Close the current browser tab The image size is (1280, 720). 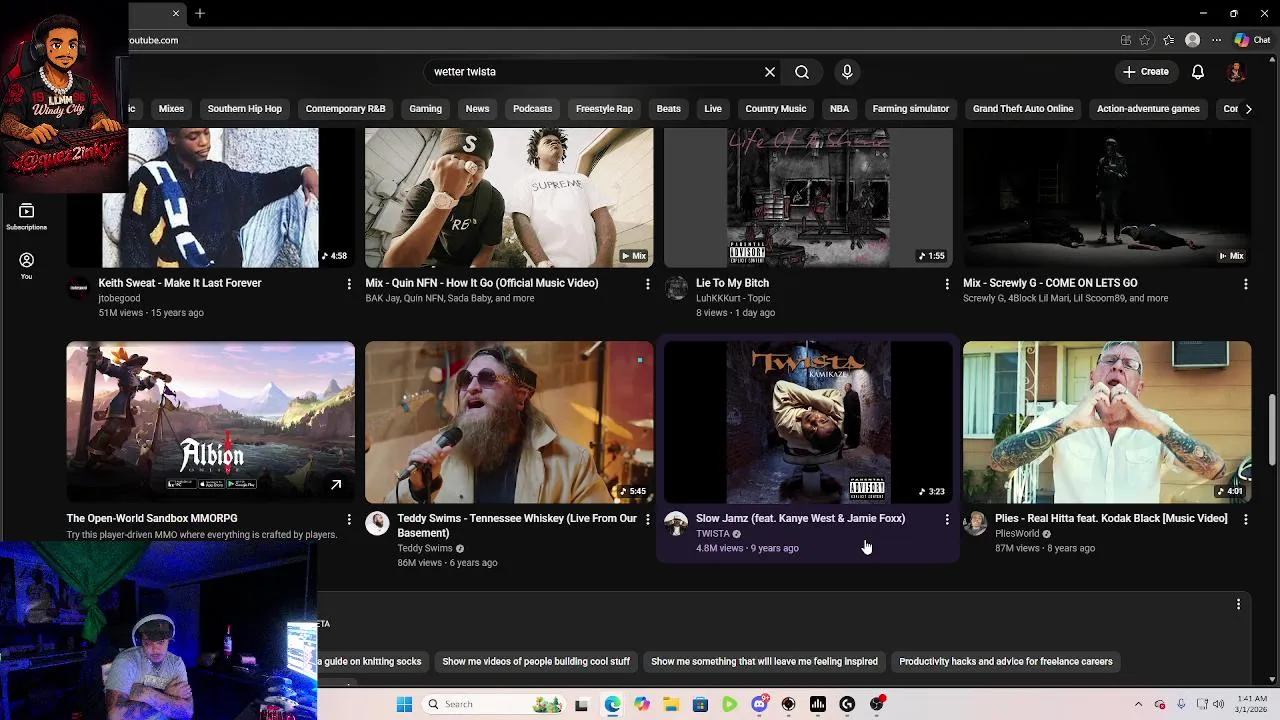coord(176,13)
